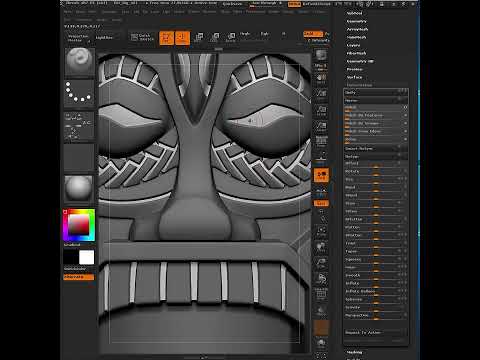
Task: Click the orange Menus button
Action: (x=294, y=4)
